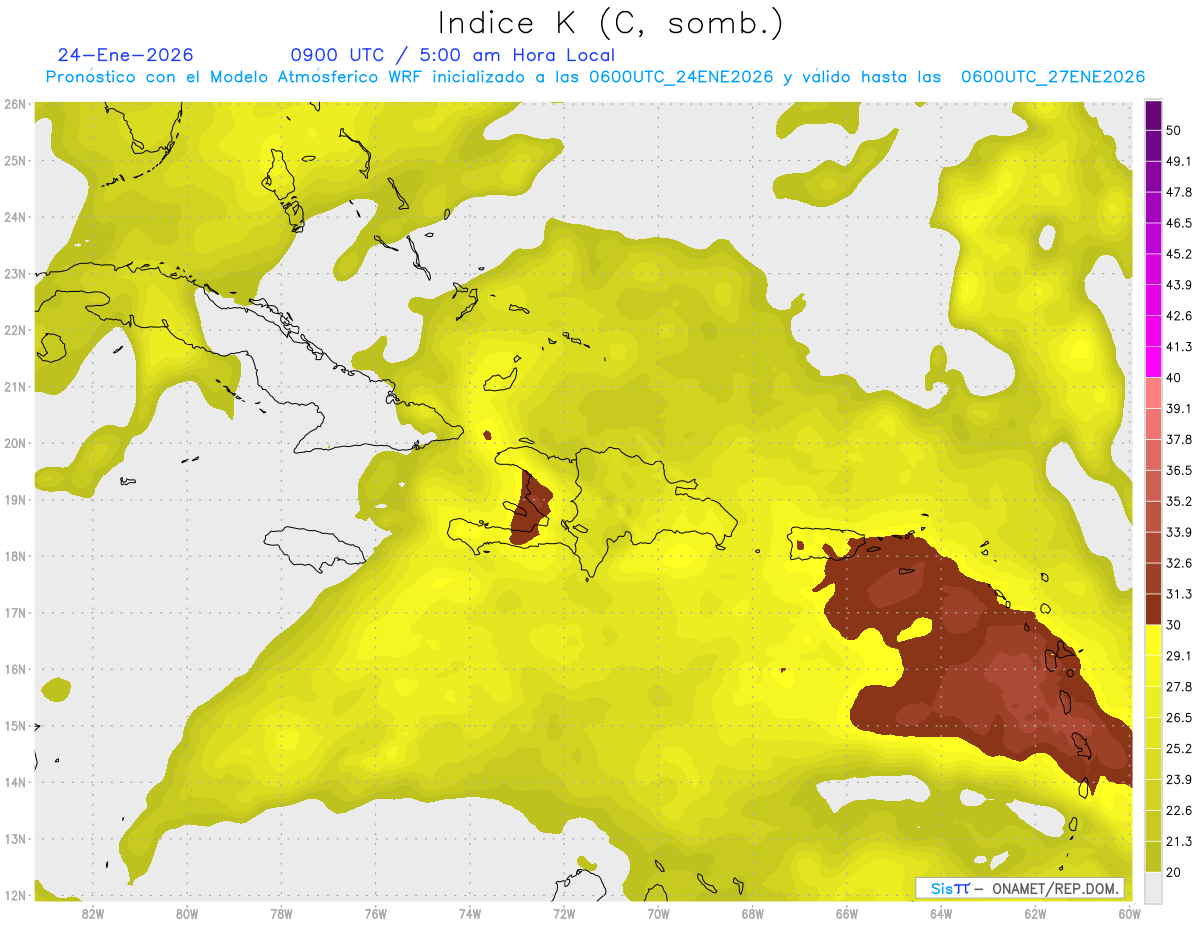Click the latitude axis label 19N
Image resolution: width=1200 pixels, height=927 pixels.
coord(15,499)
